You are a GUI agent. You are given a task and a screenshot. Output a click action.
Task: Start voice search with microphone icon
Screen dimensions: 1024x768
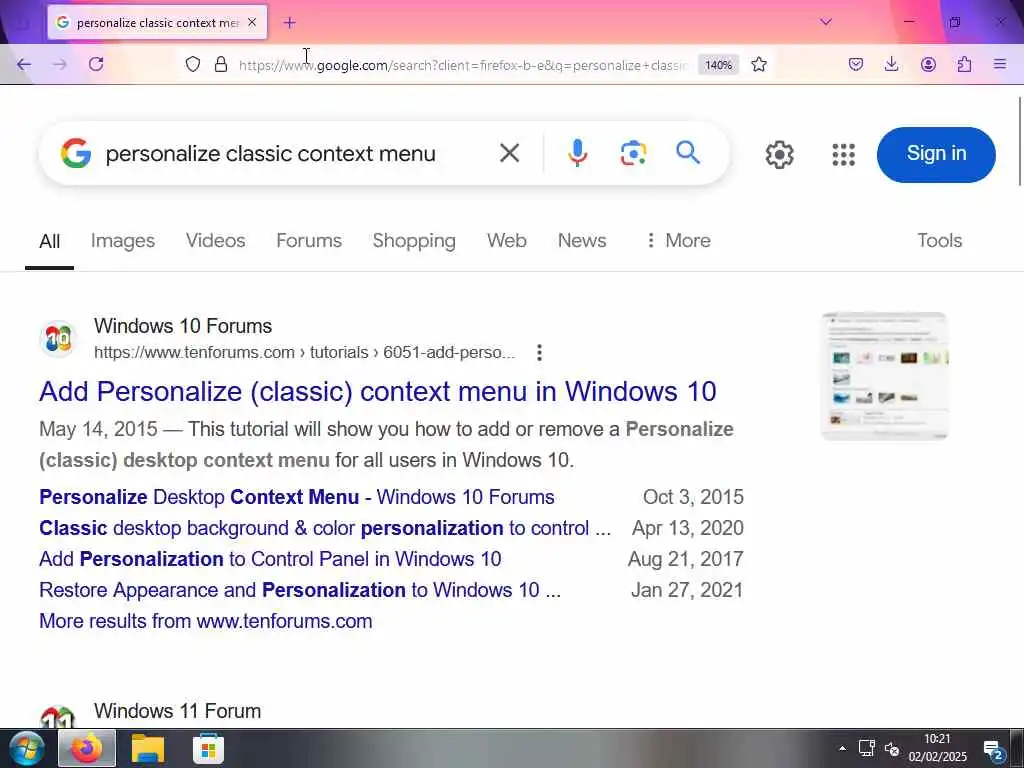(x=577, y=153)
